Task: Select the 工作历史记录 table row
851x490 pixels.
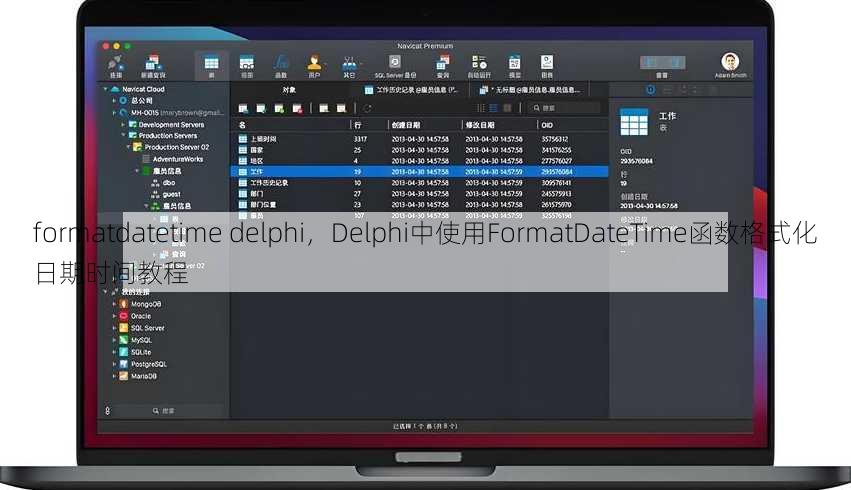Action: (x=420, y=183)
